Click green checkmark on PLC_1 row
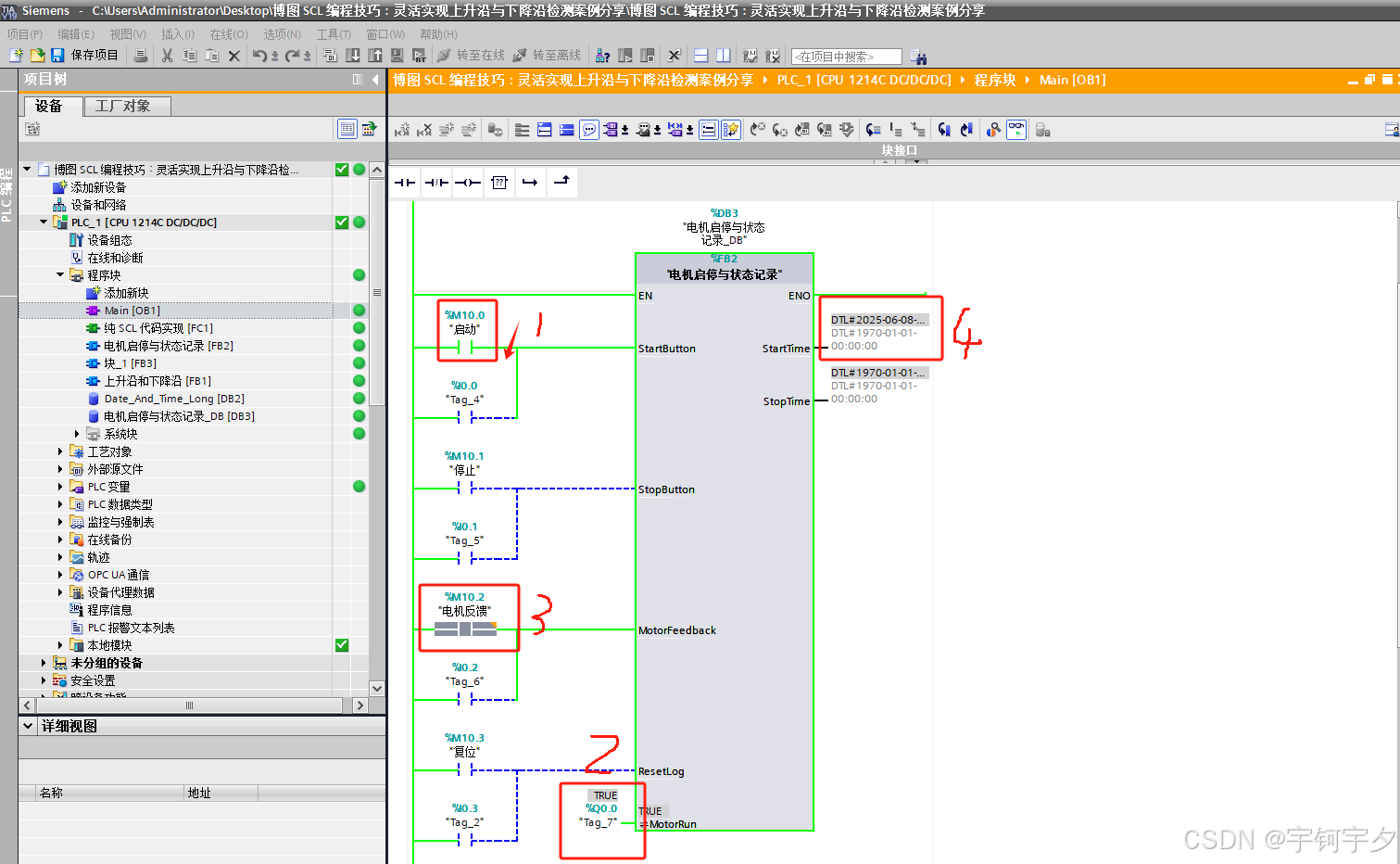1400x864 pixels. pos(342,222)
